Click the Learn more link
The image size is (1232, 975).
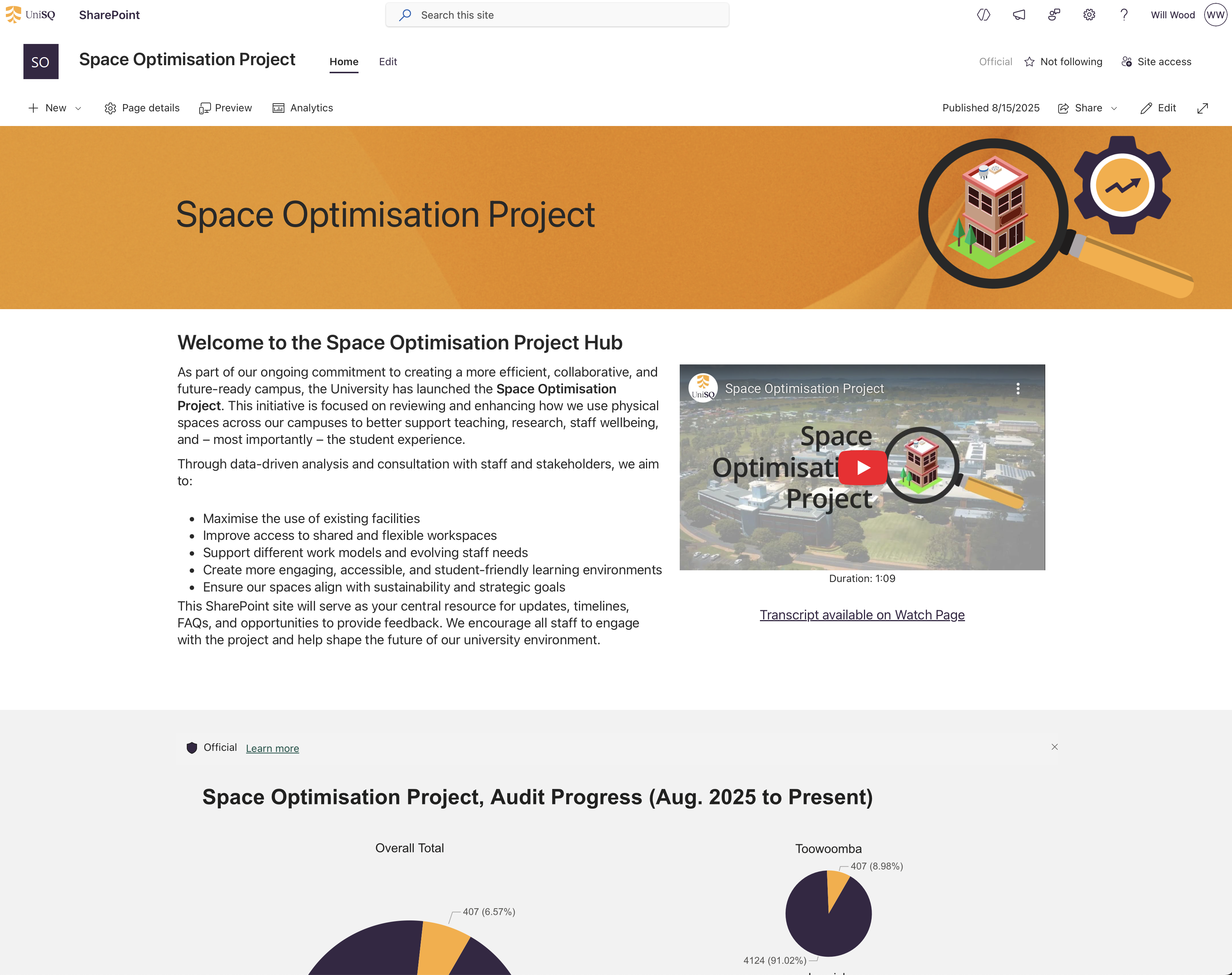tap(272, 748)
